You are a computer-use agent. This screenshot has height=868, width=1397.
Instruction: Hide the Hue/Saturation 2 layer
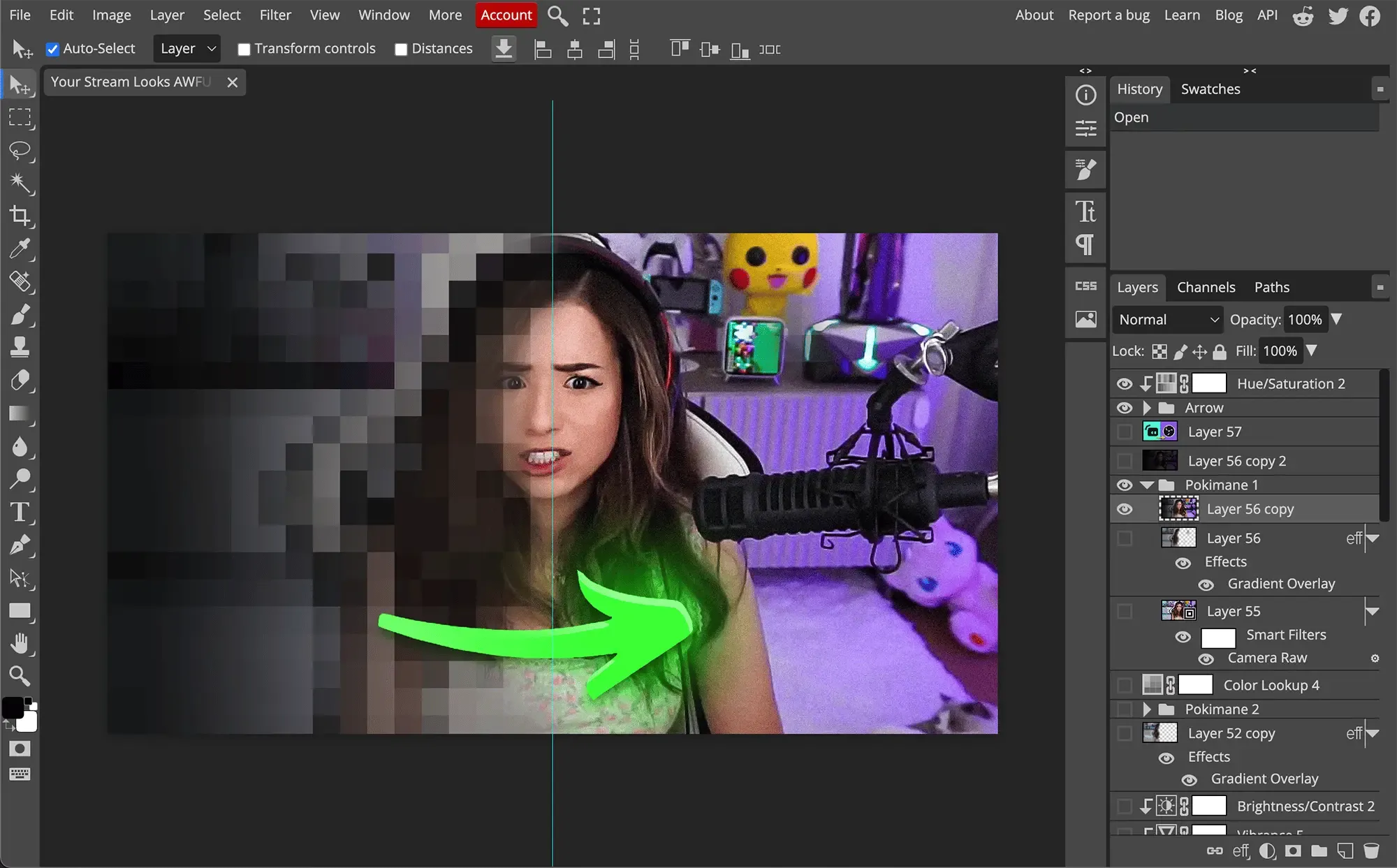coord(1124,384)
